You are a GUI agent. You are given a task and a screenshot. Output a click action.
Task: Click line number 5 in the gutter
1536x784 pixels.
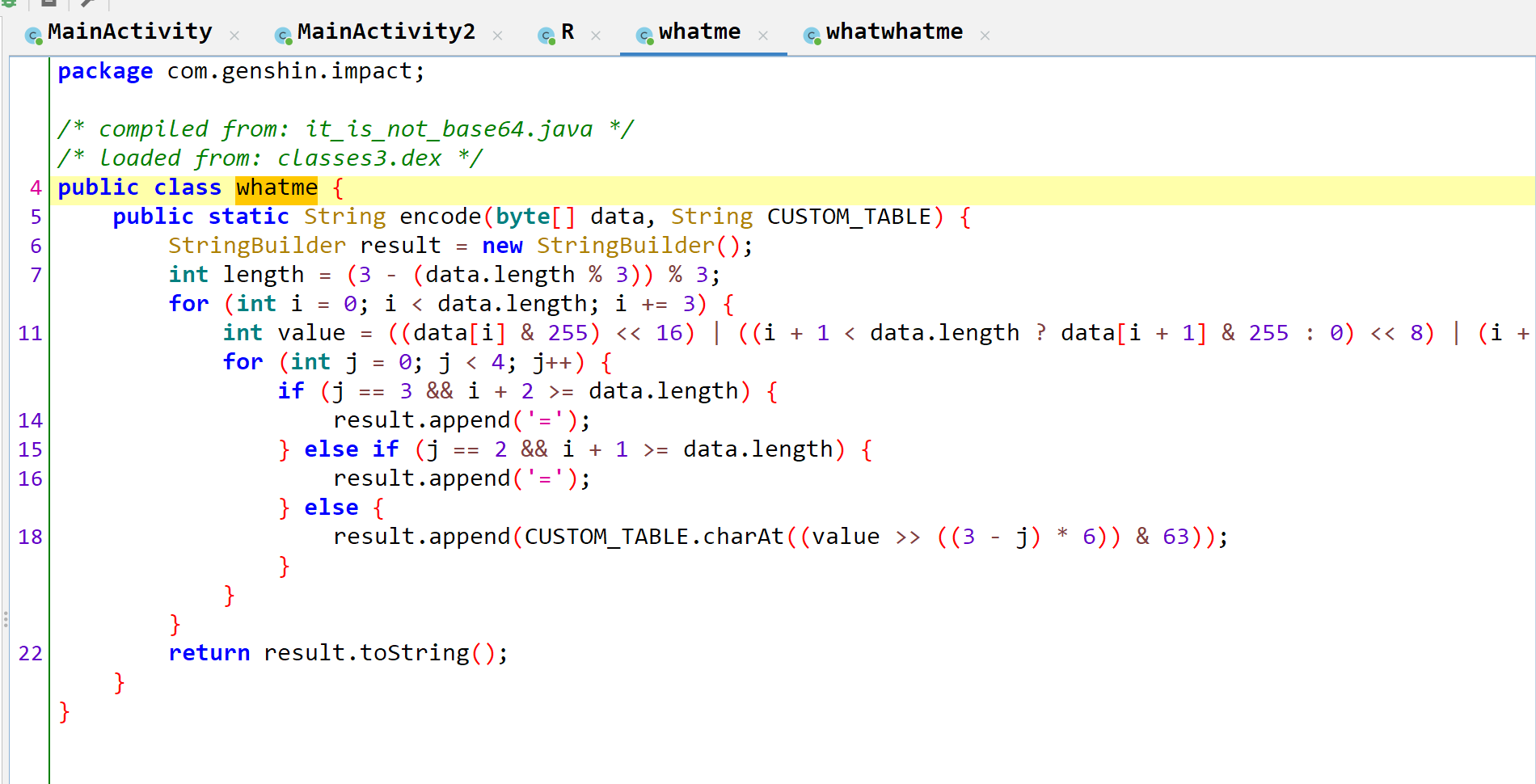(36, 217)
